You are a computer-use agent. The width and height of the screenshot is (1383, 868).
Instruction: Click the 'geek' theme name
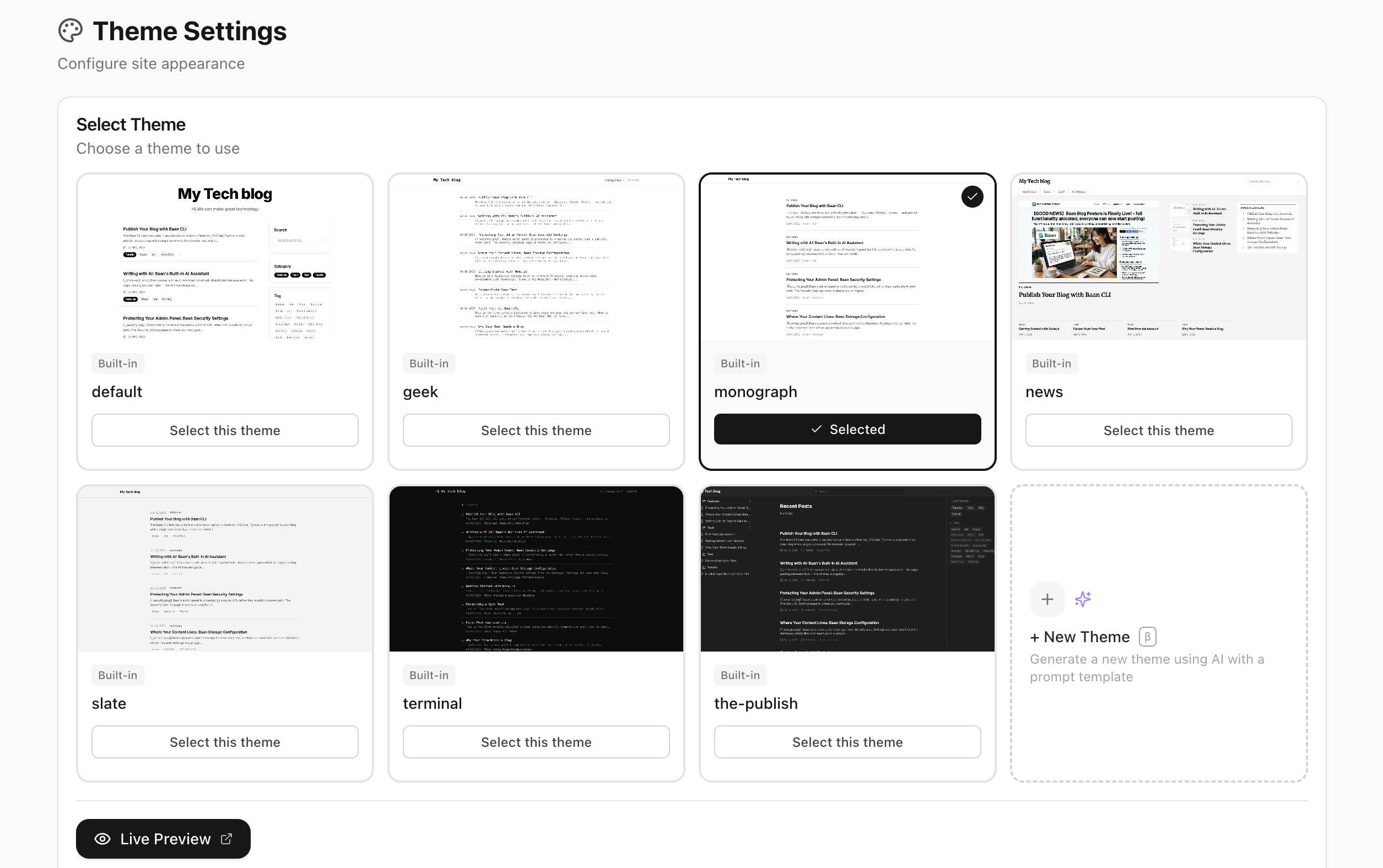420,393
